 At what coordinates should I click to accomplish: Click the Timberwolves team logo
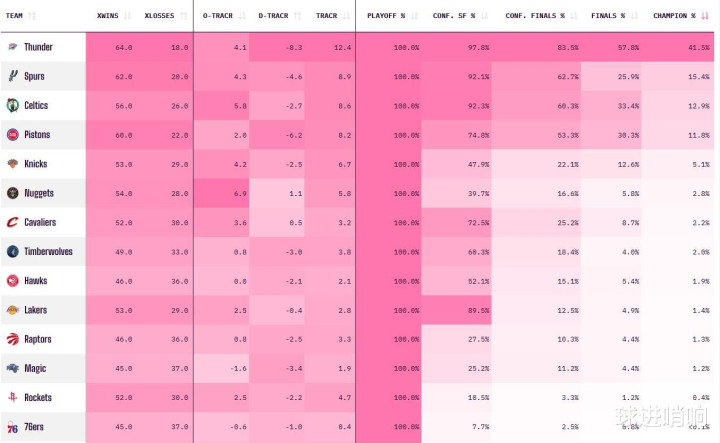click(12, 252)
